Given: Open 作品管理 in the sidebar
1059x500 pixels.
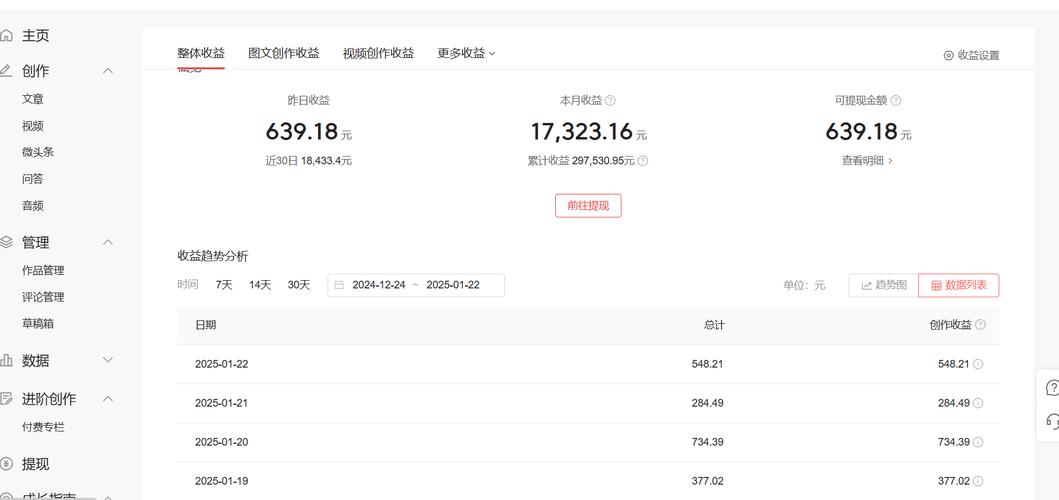Looking at the screenshot, I should [43, 270].
